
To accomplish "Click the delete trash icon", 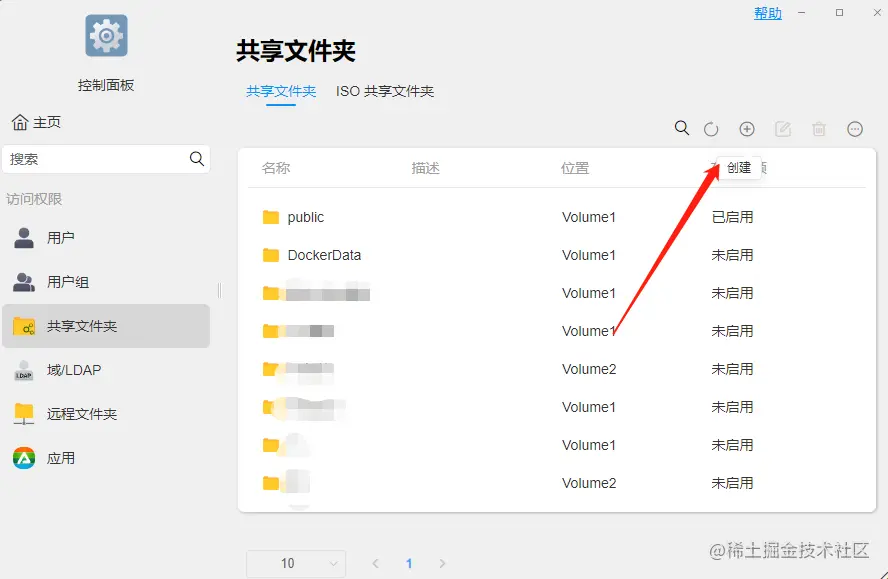I will click(x=819, y=129).
